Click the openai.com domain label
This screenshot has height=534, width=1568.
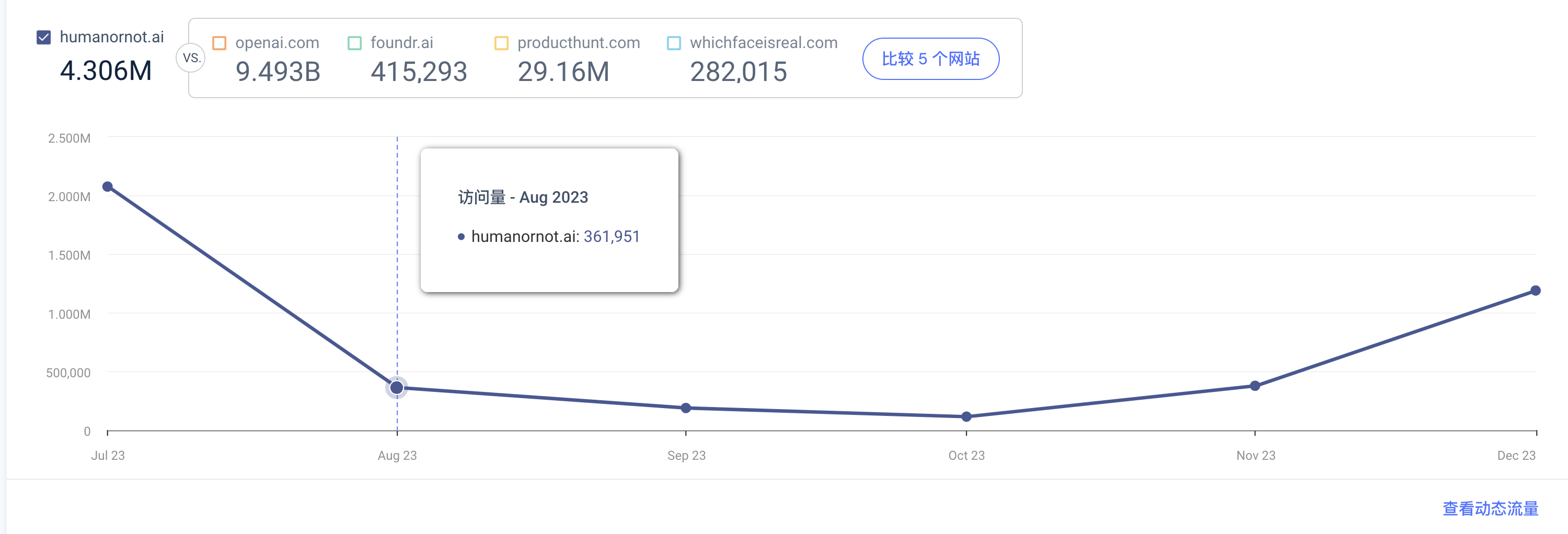(277, 42)
